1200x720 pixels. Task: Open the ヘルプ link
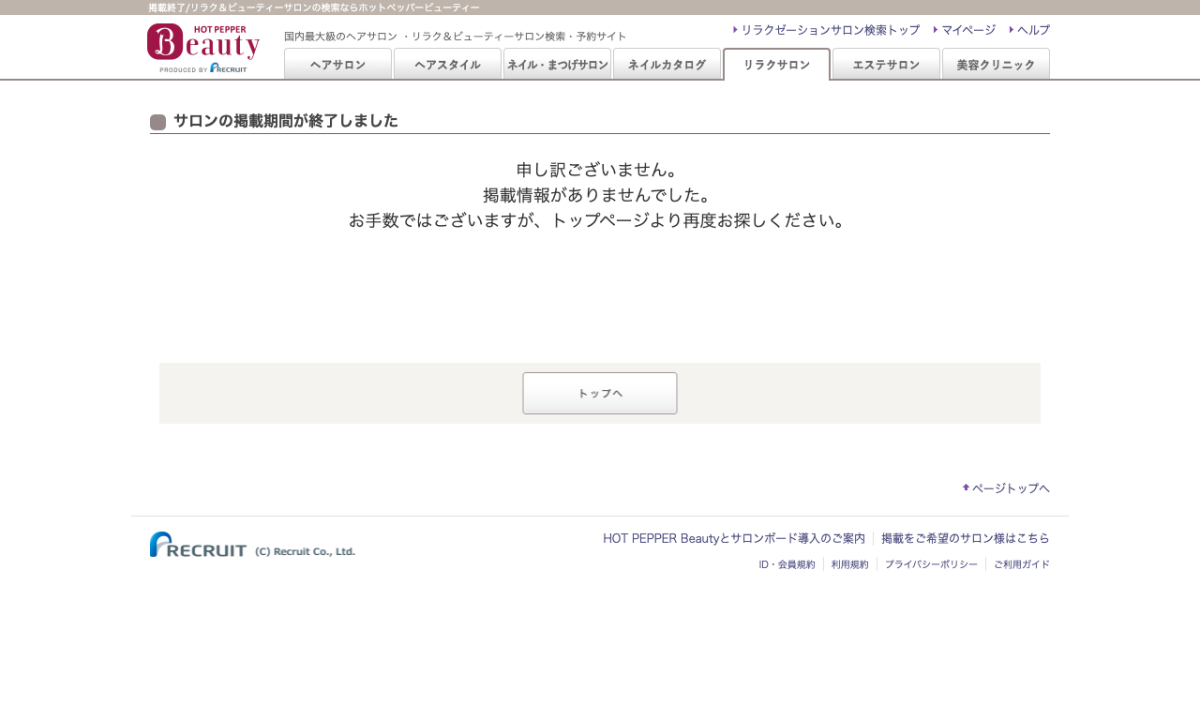[1032, 30]
